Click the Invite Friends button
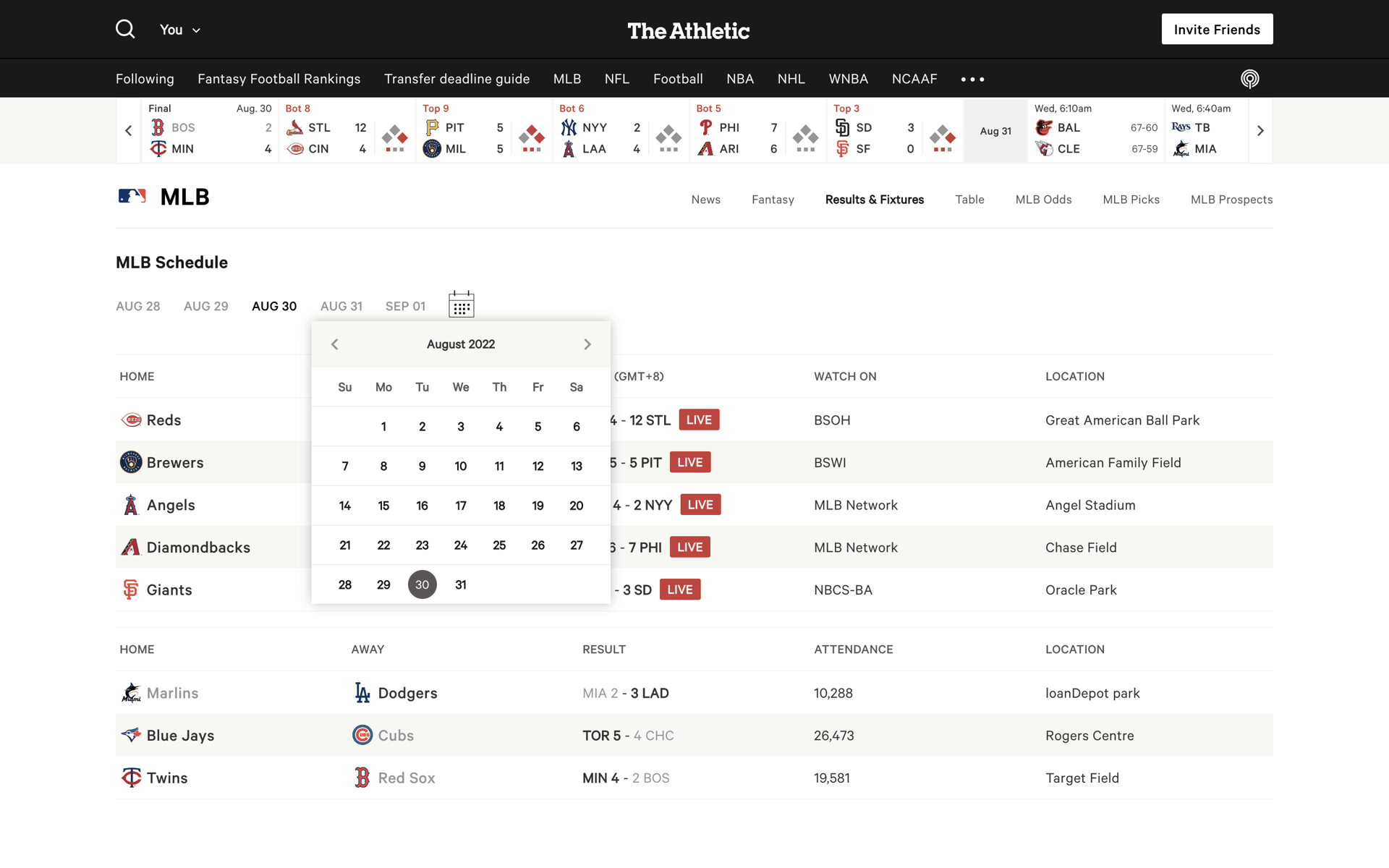This screenshot has height=868, width=1389. (x=1217, y=29)
